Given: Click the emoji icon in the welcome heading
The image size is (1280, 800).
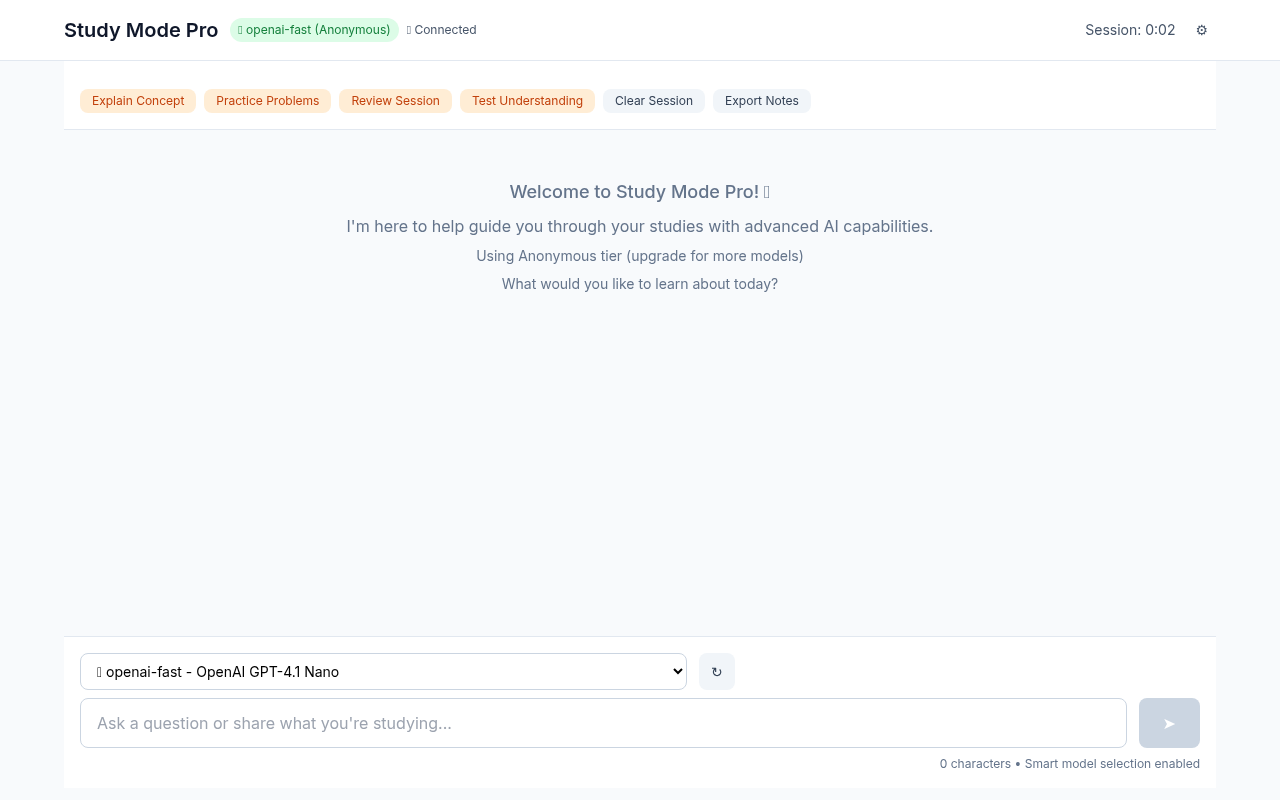Looking at the screenshot, I should tap(766, 191).
